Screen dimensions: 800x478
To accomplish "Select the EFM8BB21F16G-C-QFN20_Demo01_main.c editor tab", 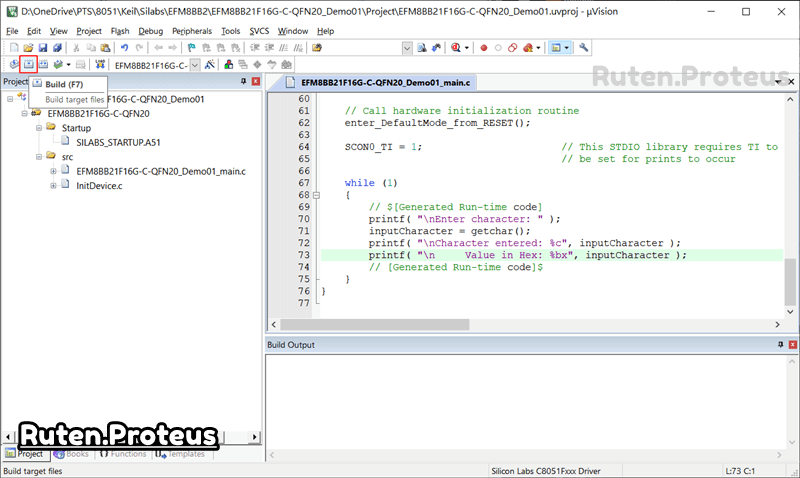I will click(378, 82).
